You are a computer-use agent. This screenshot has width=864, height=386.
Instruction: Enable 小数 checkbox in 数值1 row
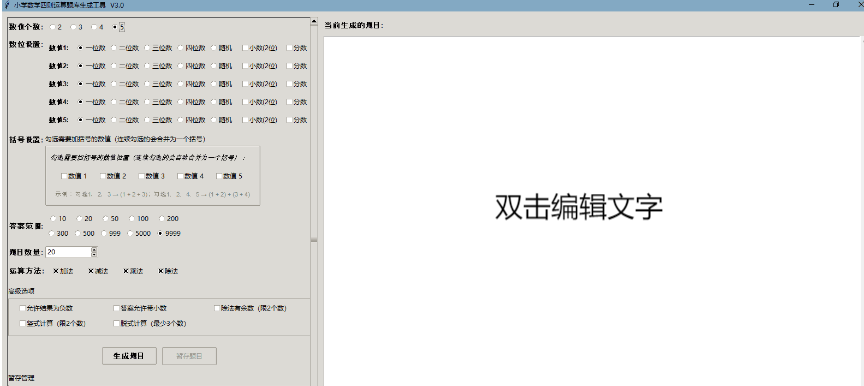tap(245, 48)
